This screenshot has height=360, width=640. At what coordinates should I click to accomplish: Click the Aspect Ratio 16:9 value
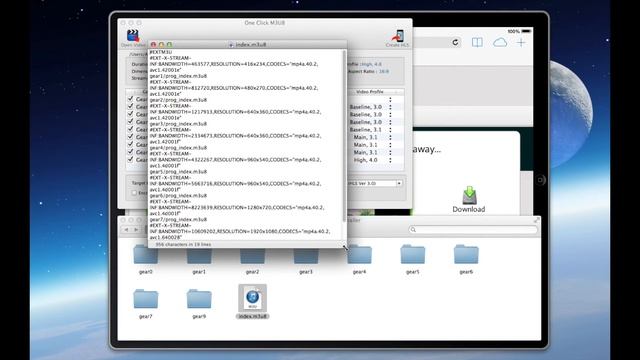[x=384, y=71]
